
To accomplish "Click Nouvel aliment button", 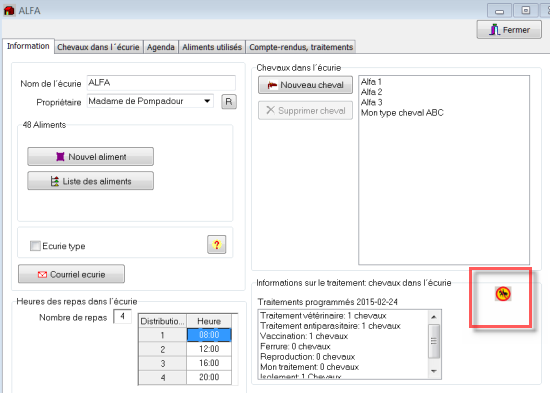I will pyautogui.click(x=90, y=156).
